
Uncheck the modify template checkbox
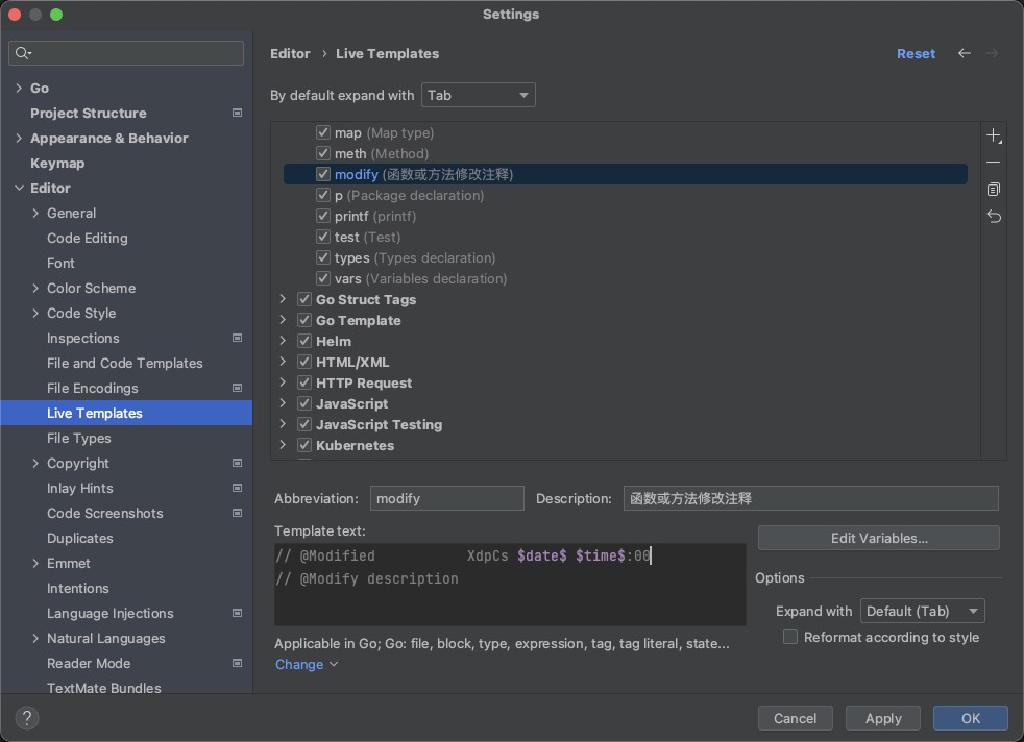[323, 174]
